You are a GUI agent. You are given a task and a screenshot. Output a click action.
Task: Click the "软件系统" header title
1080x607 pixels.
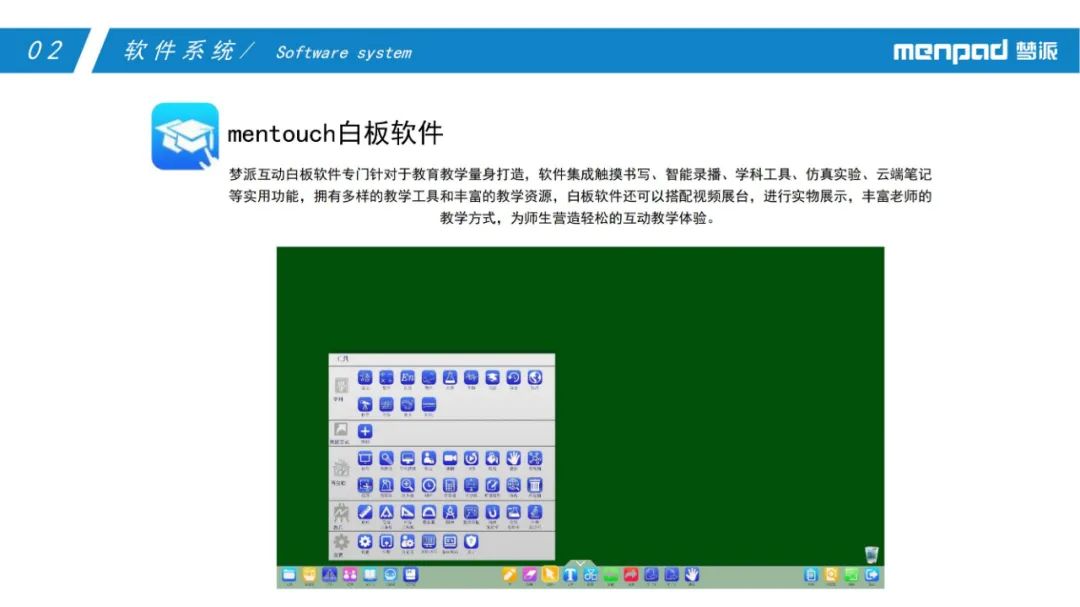179,50
